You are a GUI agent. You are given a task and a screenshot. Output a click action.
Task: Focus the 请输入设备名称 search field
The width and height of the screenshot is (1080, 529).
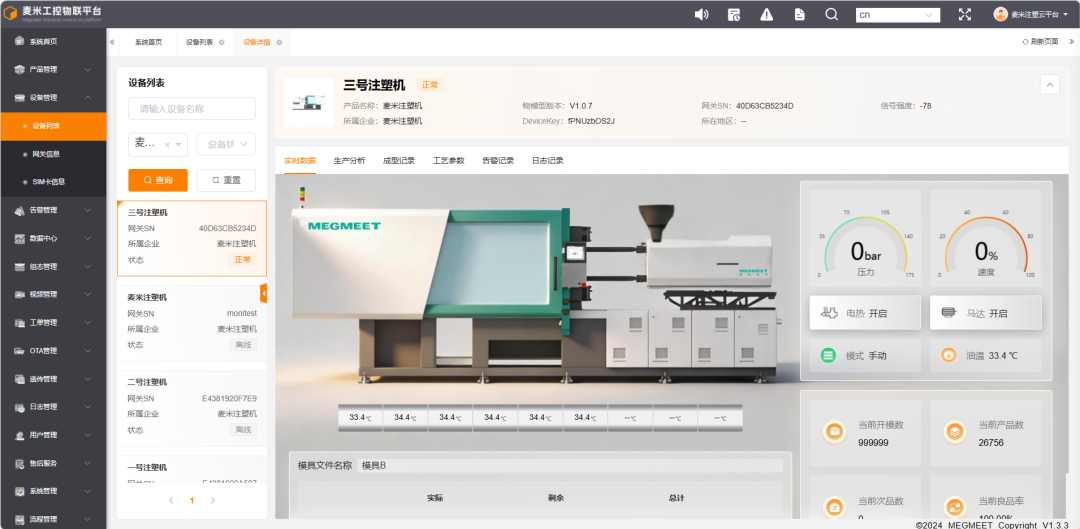tap(192, 109)
